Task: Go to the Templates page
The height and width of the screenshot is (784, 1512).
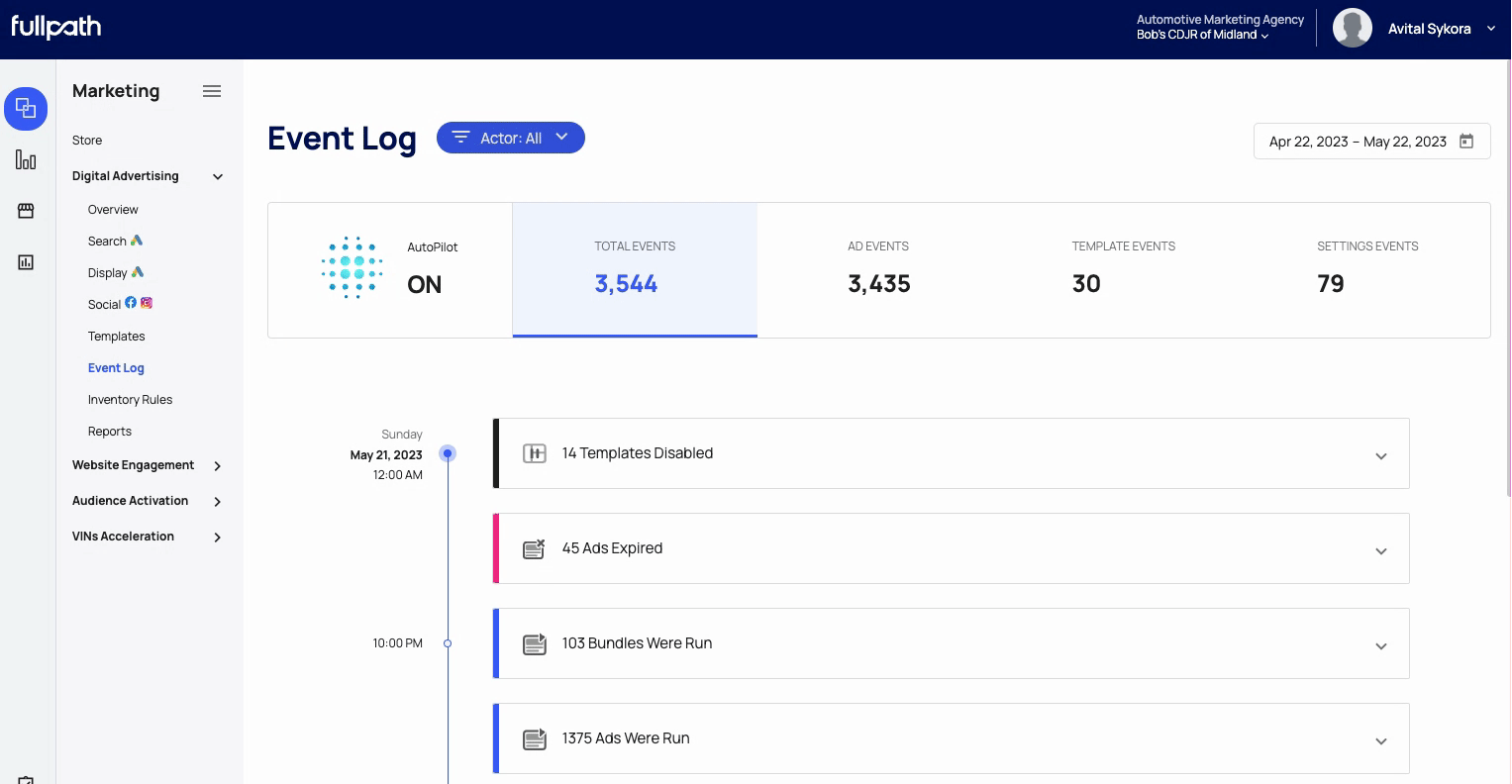Action: click(116, 337)
